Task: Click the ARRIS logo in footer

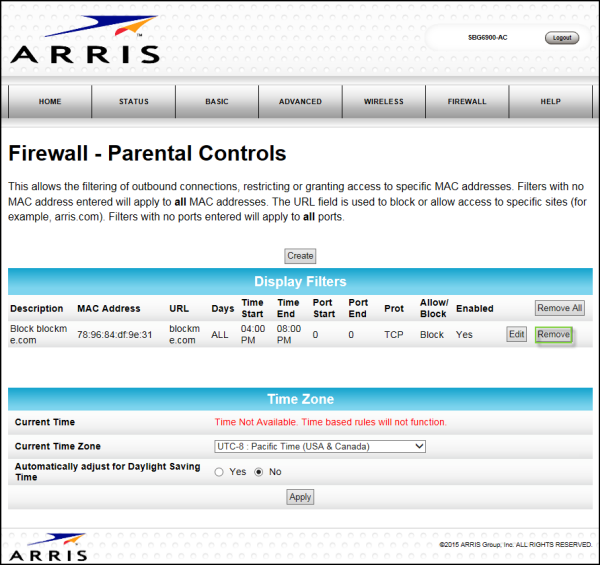Action: 47,547
